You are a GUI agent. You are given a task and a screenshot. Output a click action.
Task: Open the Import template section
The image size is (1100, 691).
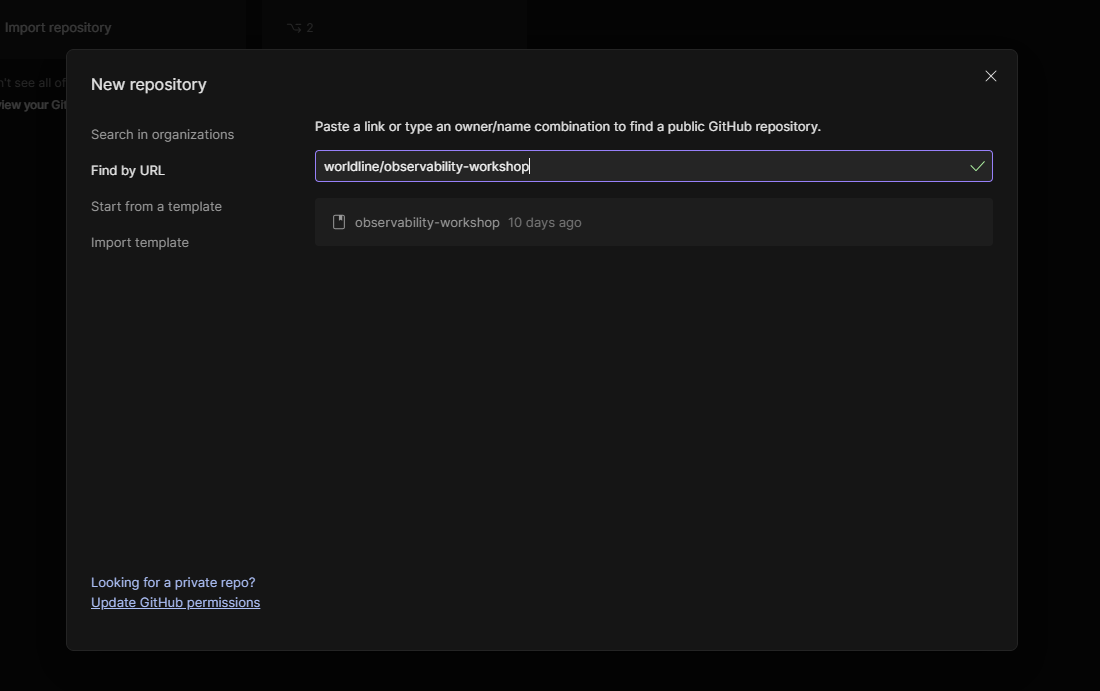point(140,243)
